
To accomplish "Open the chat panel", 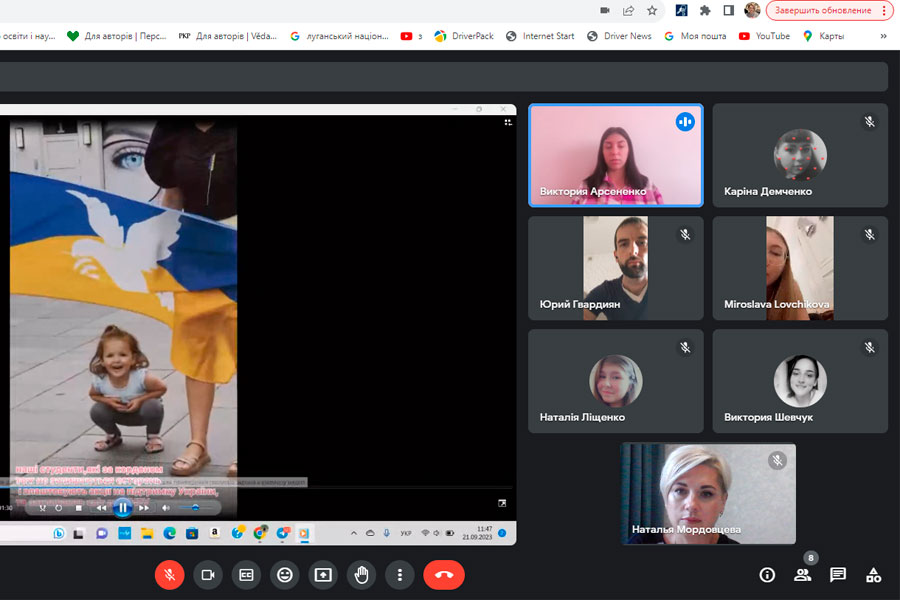I will (x=838, y=575).
